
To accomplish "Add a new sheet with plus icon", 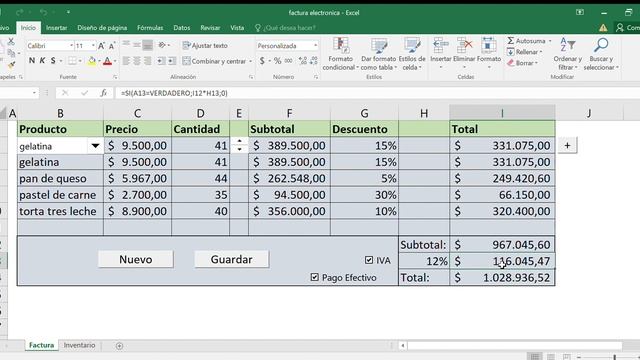I will pyautogui.click(x=119, y=346).
